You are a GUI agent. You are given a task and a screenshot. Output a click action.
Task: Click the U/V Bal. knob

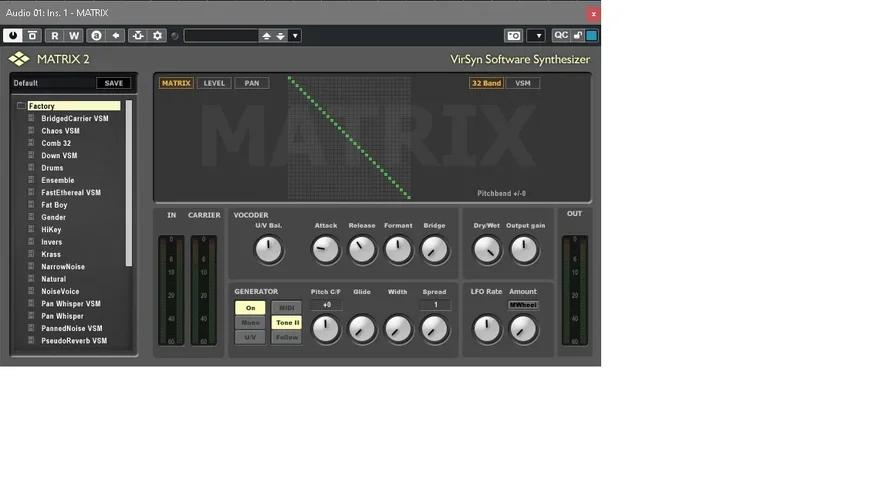click(269, 250)
